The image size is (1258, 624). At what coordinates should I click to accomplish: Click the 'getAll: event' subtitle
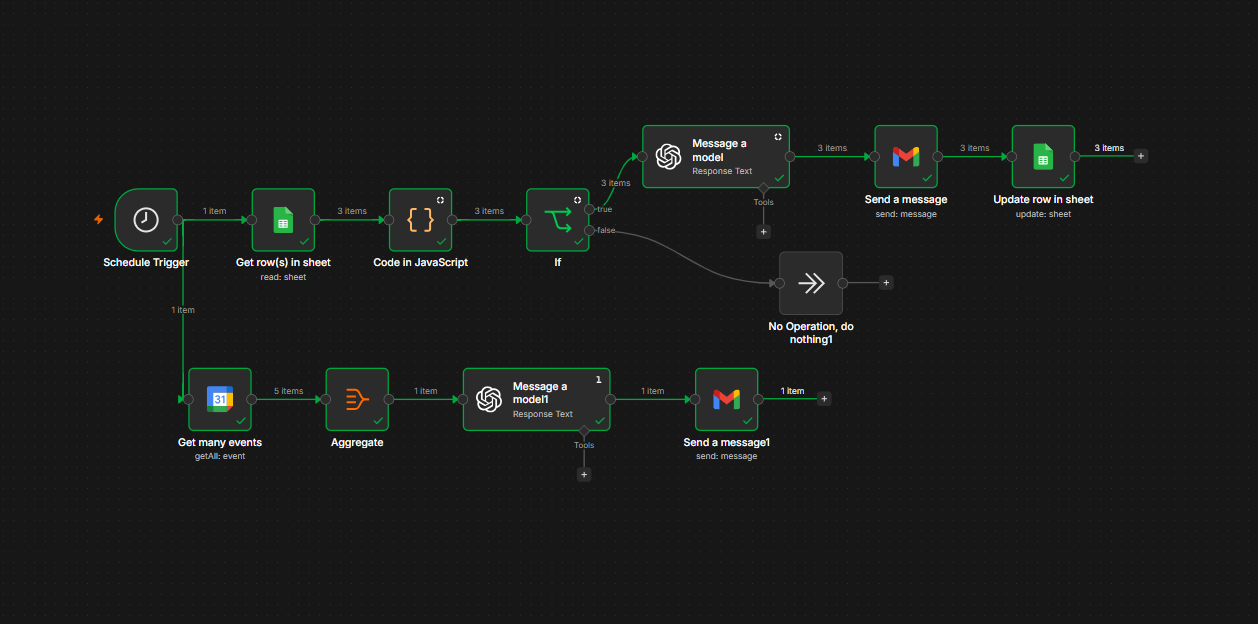pos(220,456)
